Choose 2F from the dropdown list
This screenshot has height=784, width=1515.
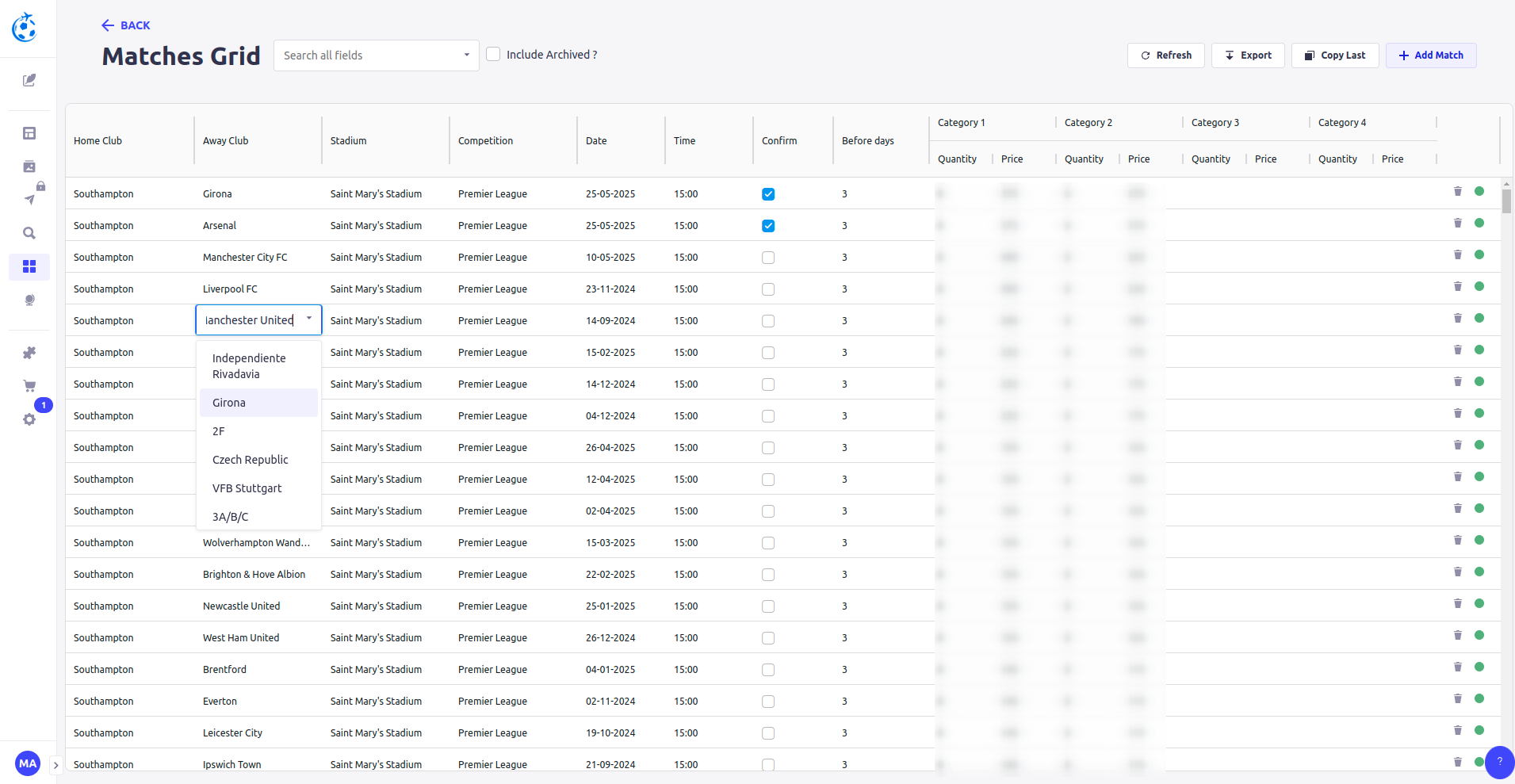pos(258,431)
